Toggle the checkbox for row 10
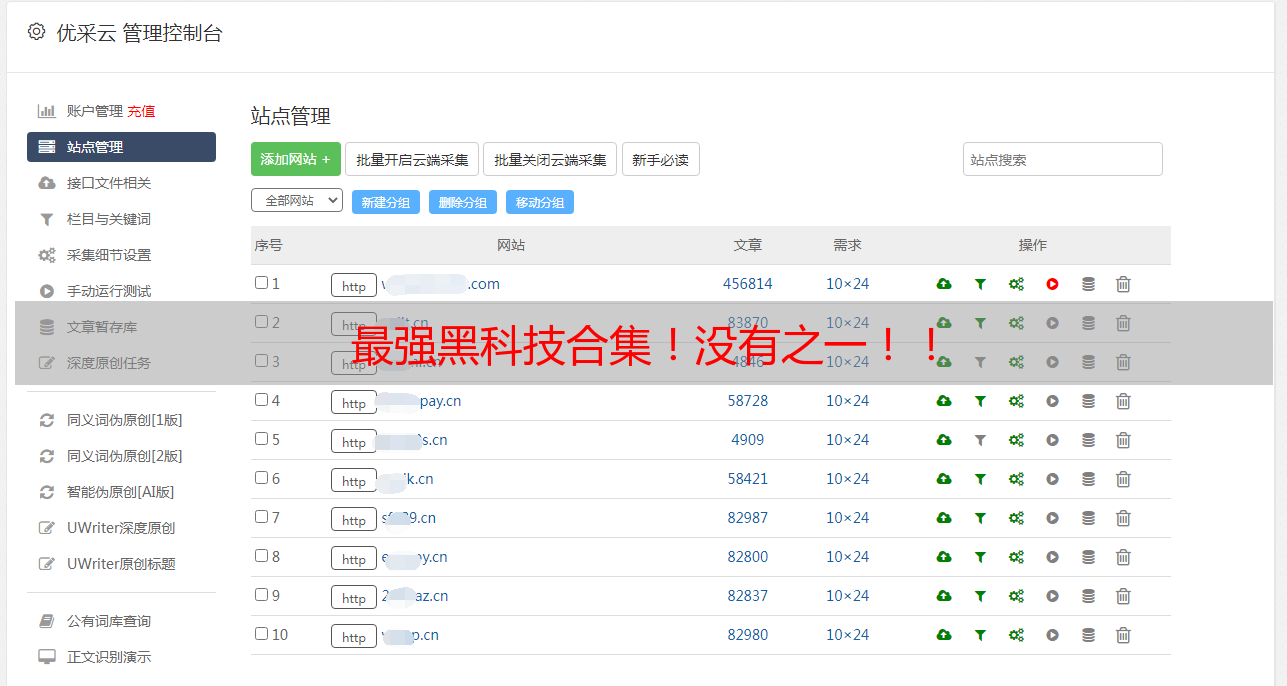The width and height of the screenshot is (1287, 686). [261, 634]
